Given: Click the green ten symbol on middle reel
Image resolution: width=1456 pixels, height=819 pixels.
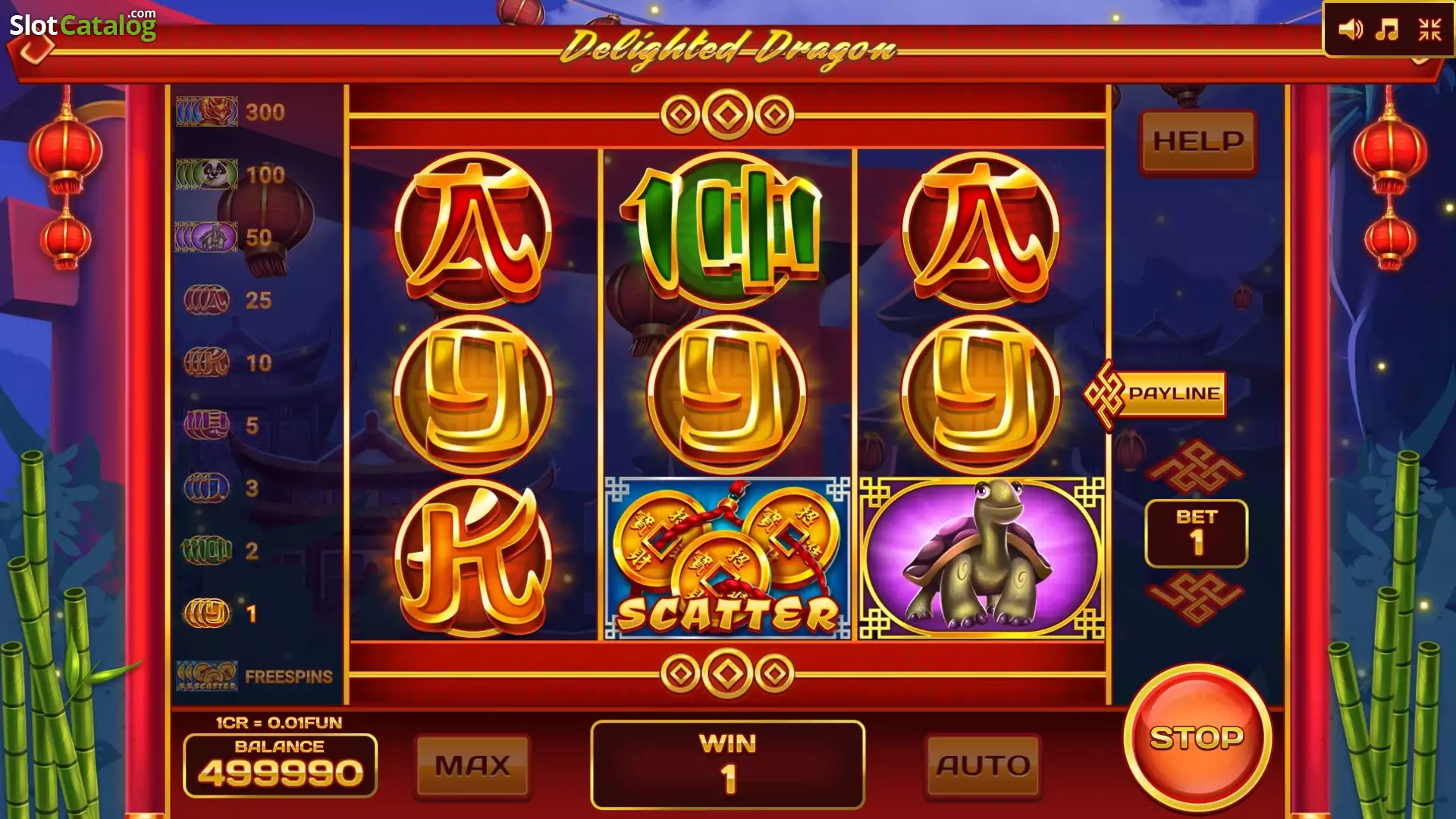Looking at the screenshot, I should click(726, 231).
